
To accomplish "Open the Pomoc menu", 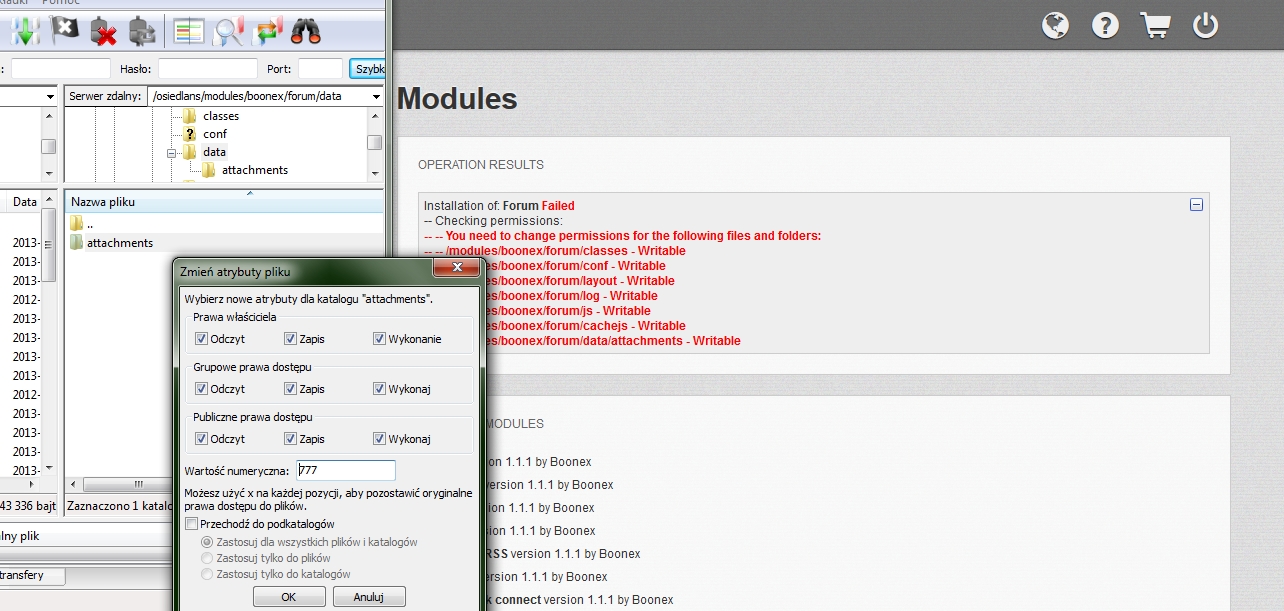I will point(60,3).
